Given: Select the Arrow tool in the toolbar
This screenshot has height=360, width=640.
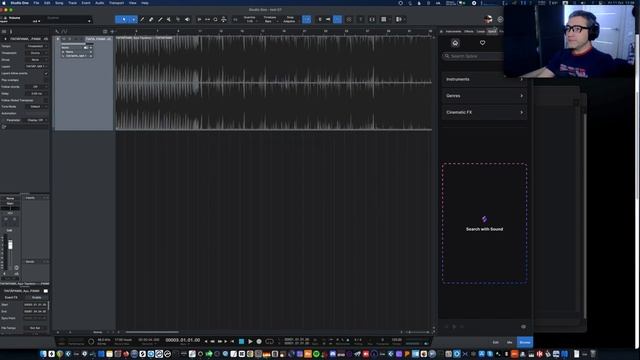Looking at the screenshot, I should pos(124,19).
